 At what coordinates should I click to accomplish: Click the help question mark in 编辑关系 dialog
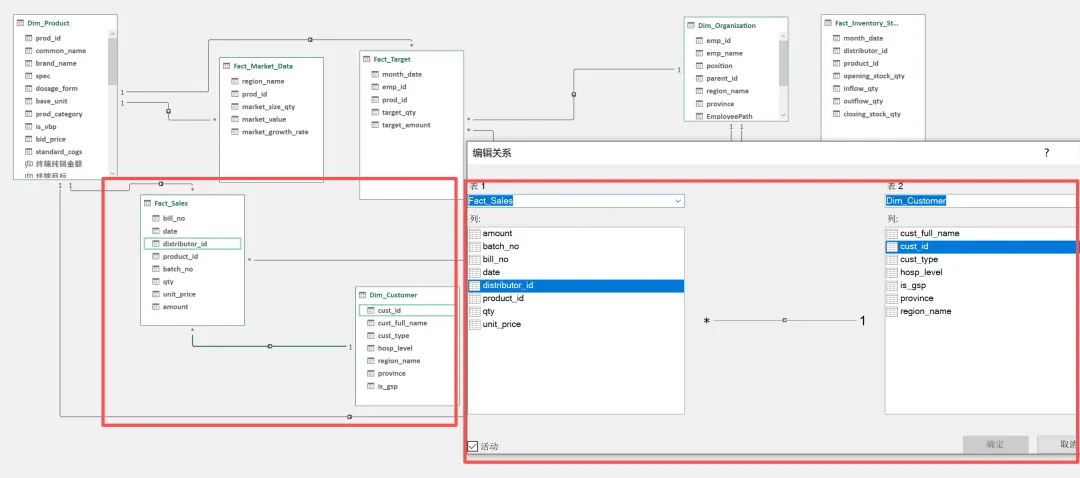click(x=1046, y=153)
